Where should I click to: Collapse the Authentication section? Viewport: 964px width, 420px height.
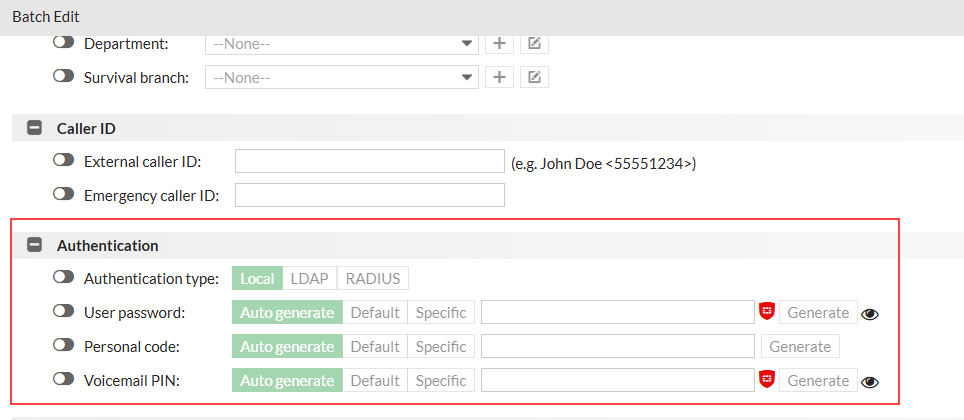pos(35,245)
